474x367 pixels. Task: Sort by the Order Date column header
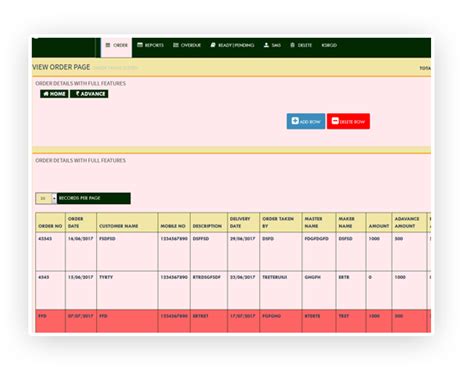click(x=81, y=222)
